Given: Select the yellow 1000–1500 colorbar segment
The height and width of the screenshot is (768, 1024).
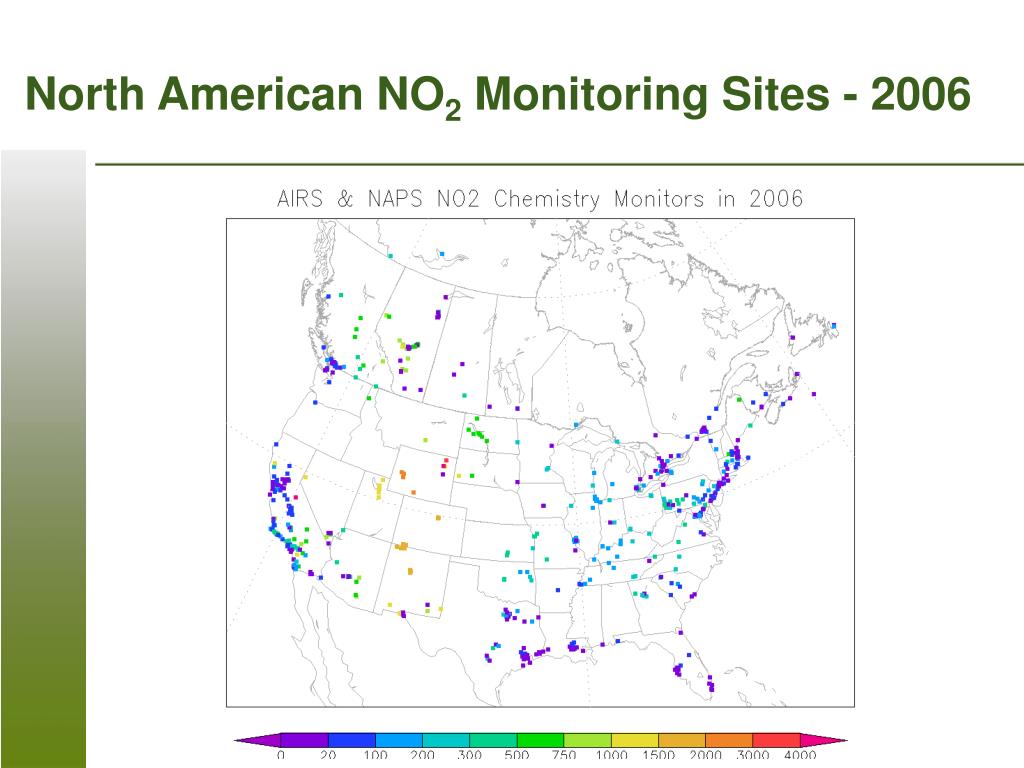Looking at the screenshot, I should coord(635,740).
